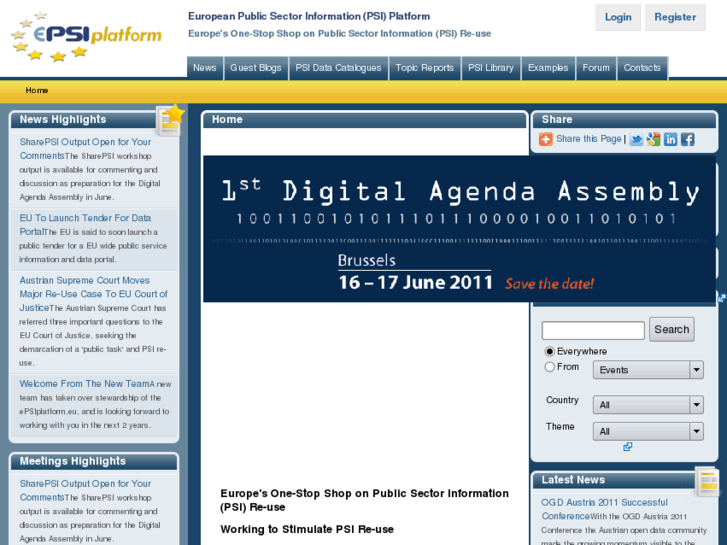Open Welcome From The New Team article

point(84,384)
